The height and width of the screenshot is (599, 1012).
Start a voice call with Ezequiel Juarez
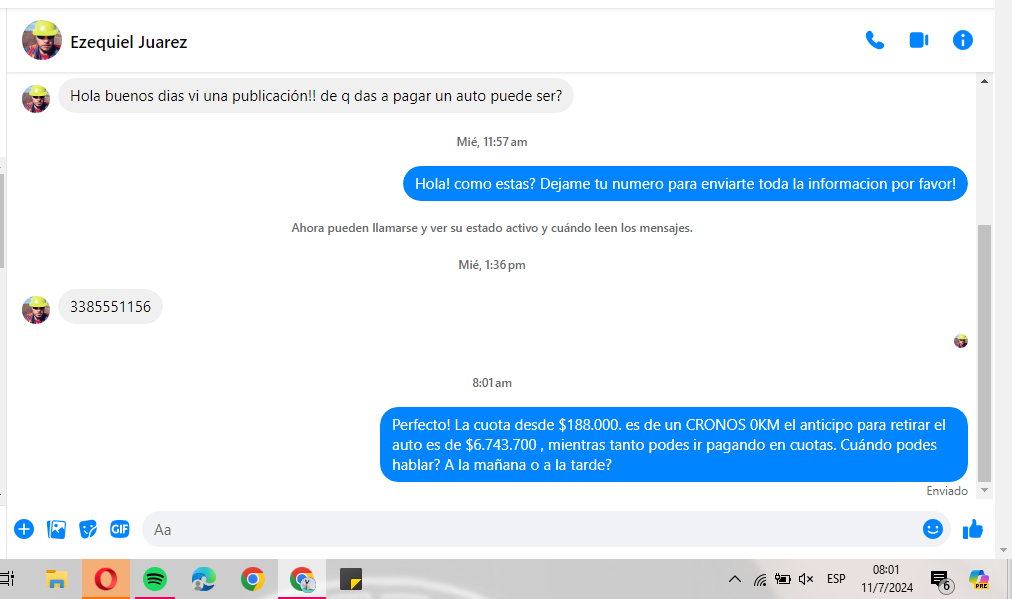875,41
